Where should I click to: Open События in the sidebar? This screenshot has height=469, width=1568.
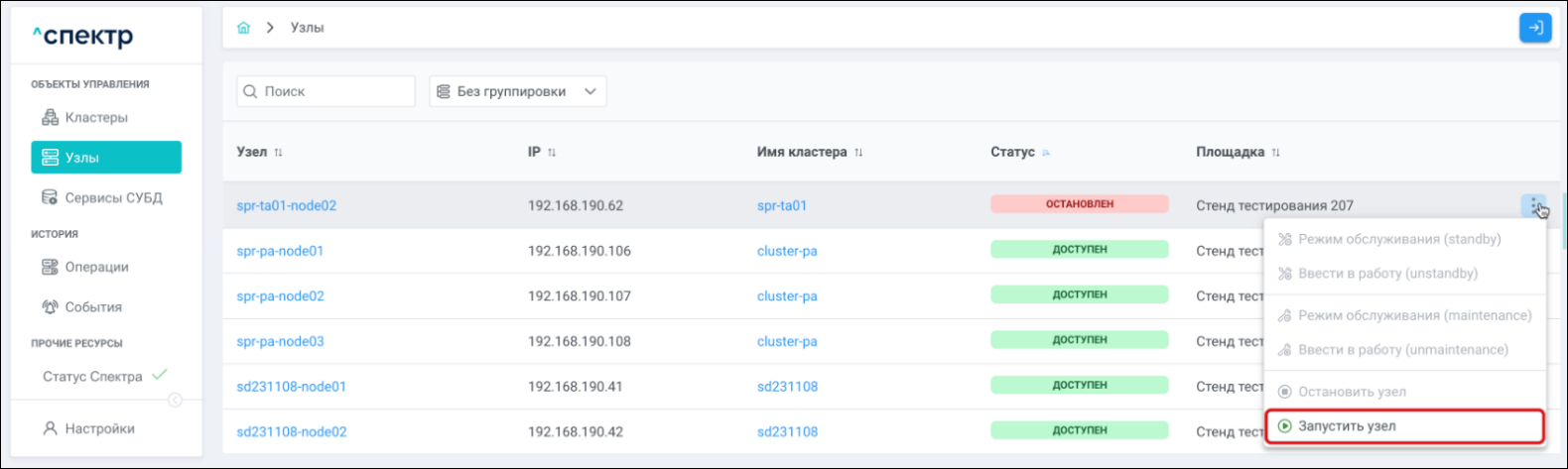[93, 307]
